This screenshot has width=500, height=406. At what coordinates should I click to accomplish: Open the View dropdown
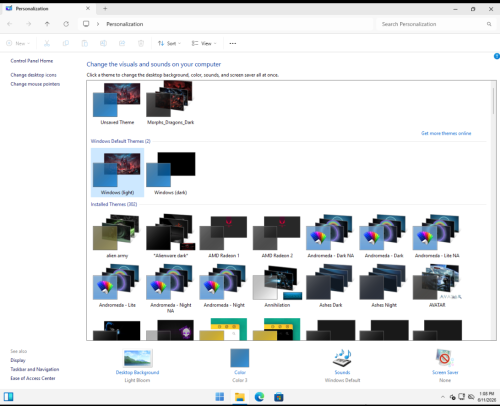pos(204,43)
